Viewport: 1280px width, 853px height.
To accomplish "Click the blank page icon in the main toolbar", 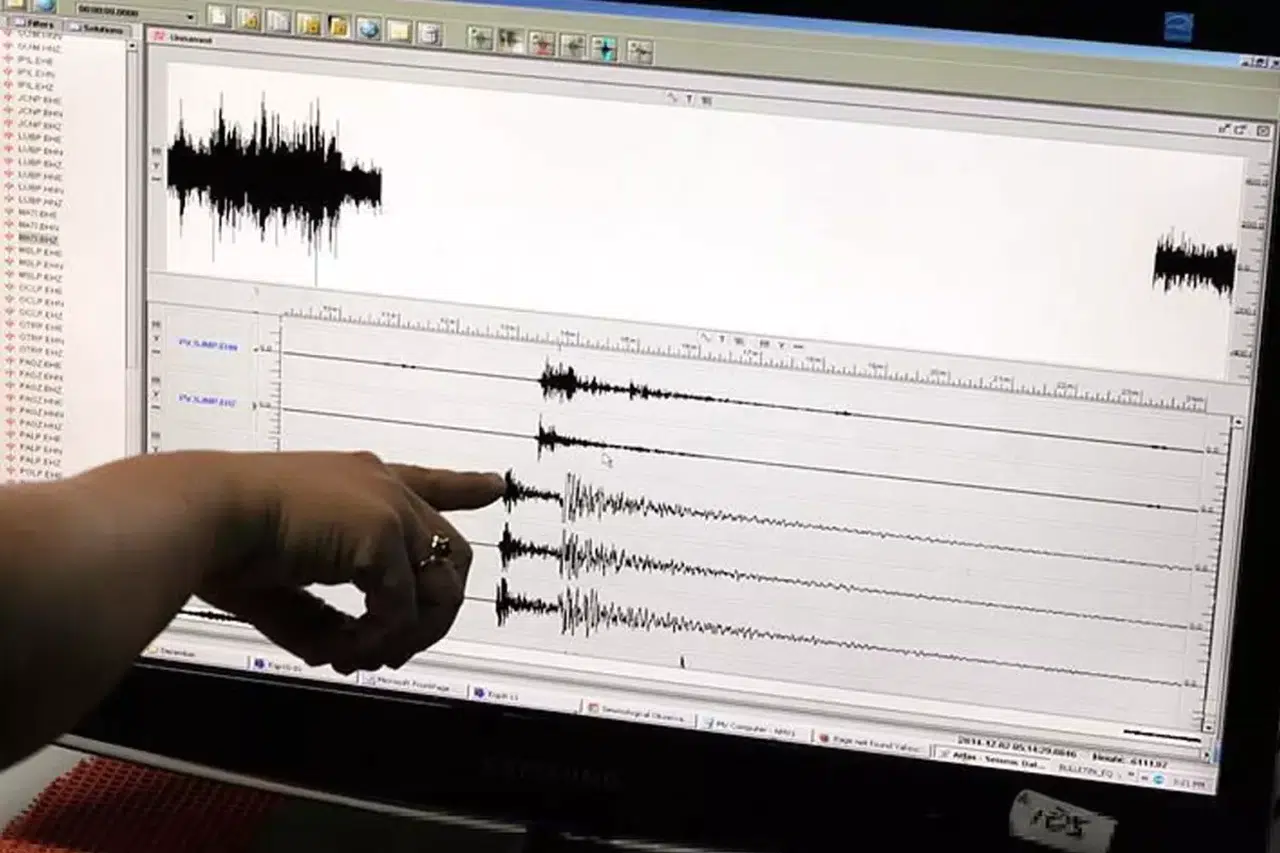I will pyautogui.click(x=218, y=16).
